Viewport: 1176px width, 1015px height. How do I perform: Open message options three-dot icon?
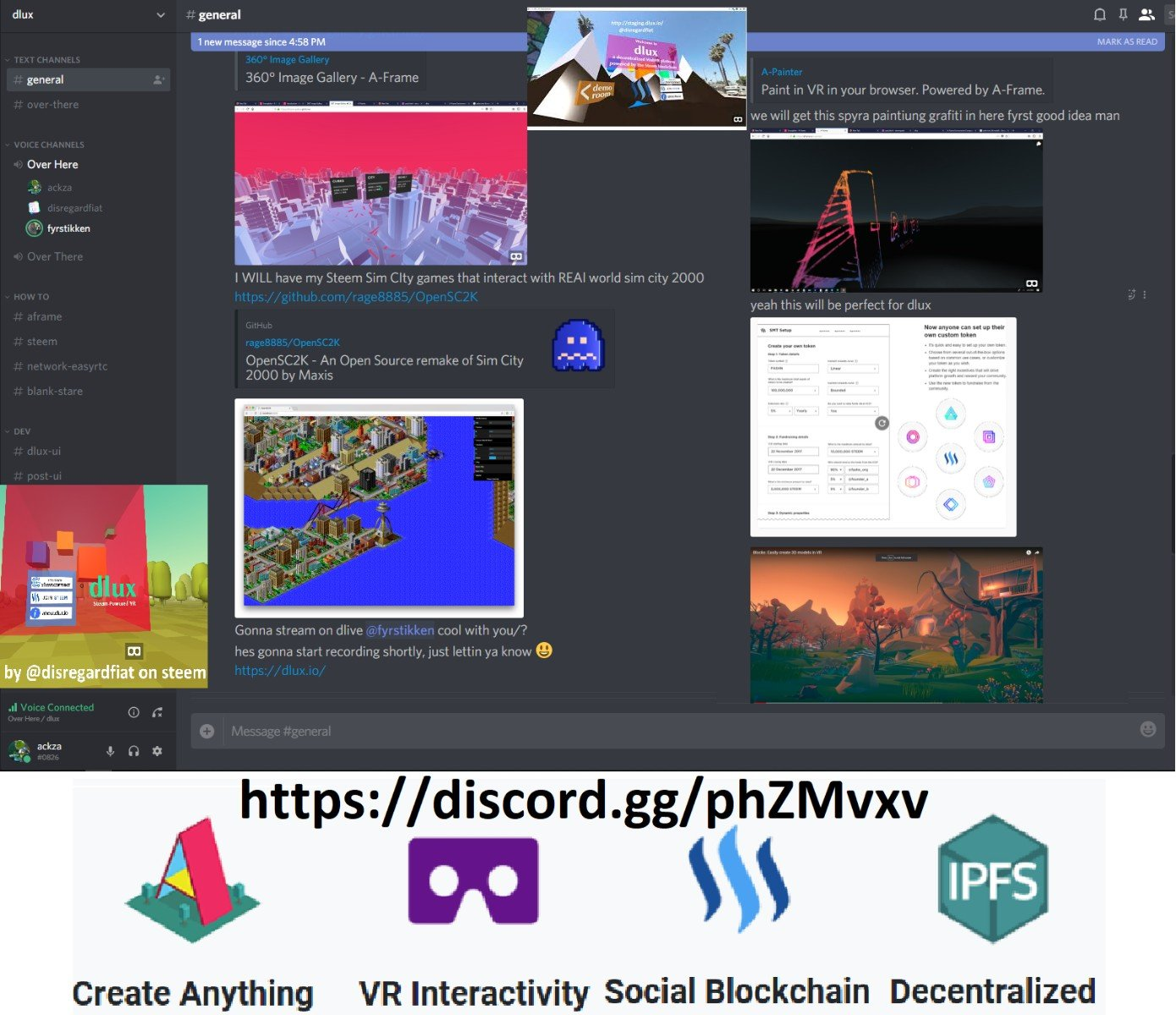coord(1145,294)
